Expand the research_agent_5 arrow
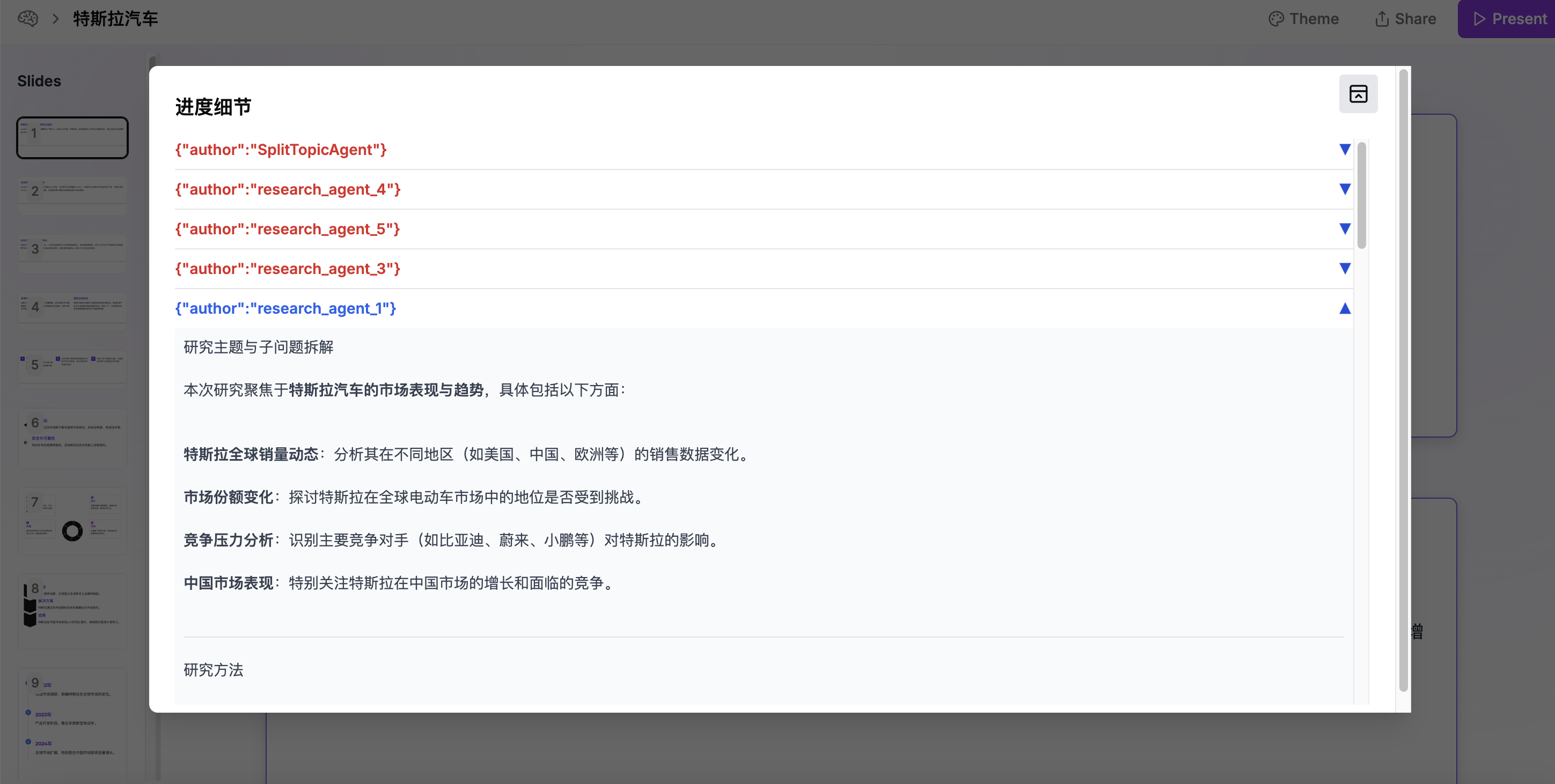This screenshot has width=1555, height=784. (1344, 228)
